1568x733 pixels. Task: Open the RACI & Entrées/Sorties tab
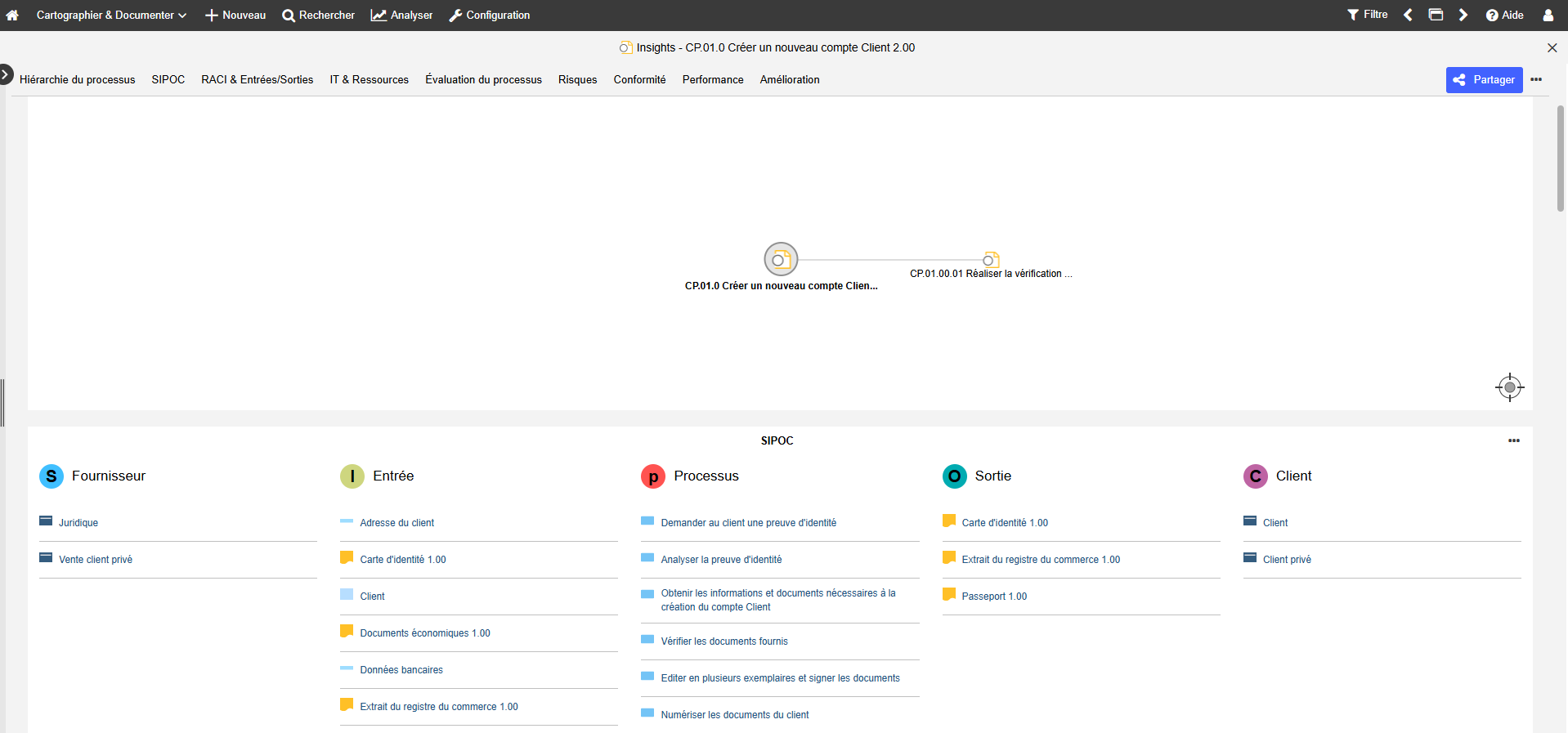click(x=257, y=80)
